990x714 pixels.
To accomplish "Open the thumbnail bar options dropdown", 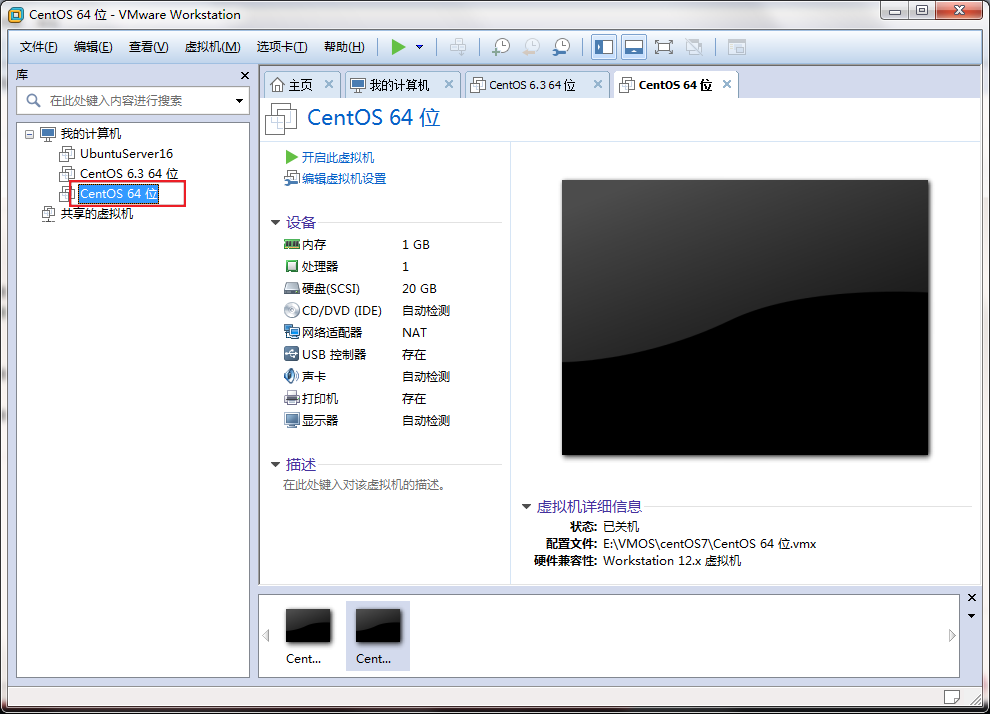I will (972, 616).
